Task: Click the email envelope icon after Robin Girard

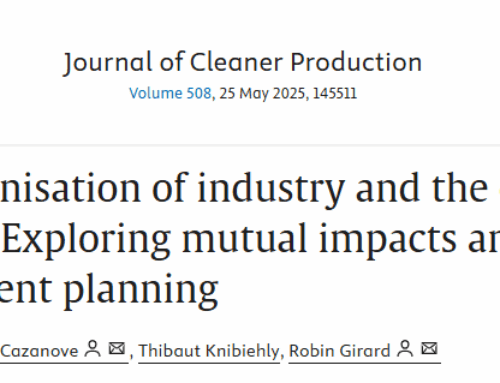Action: click(x=429, y=349)
